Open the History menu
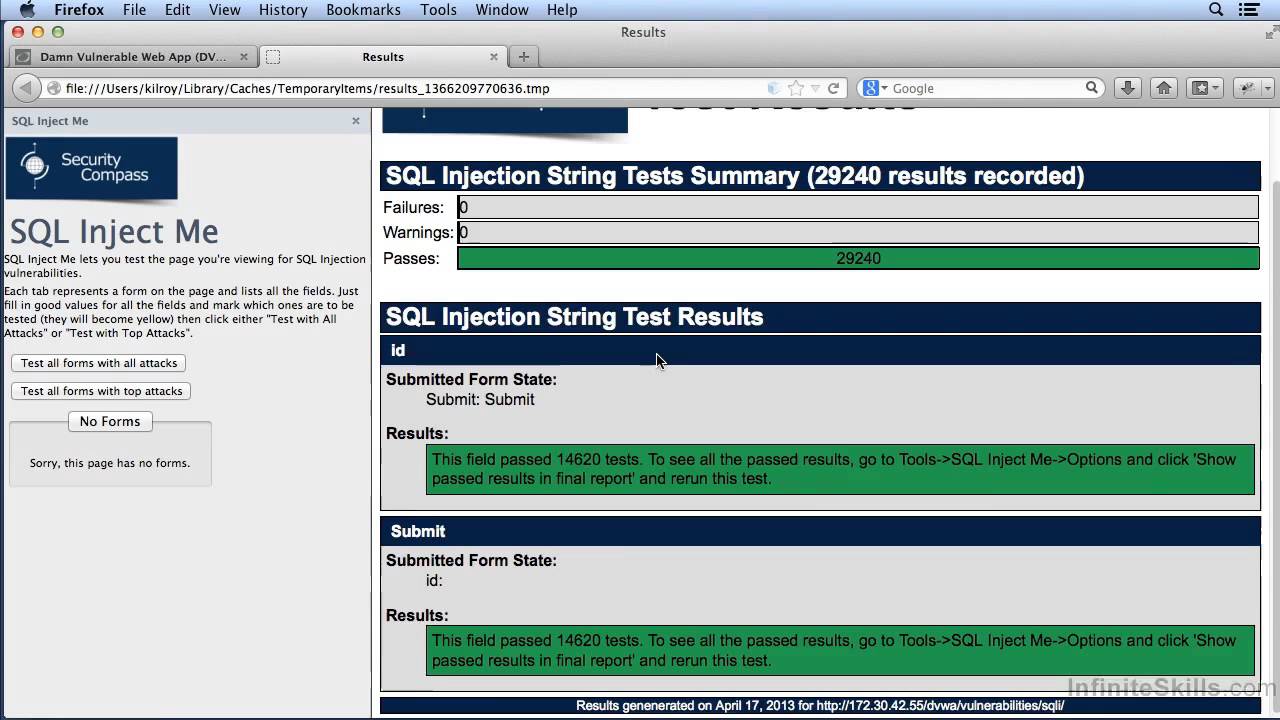1280x720 pixels. (x=283, y=10)
